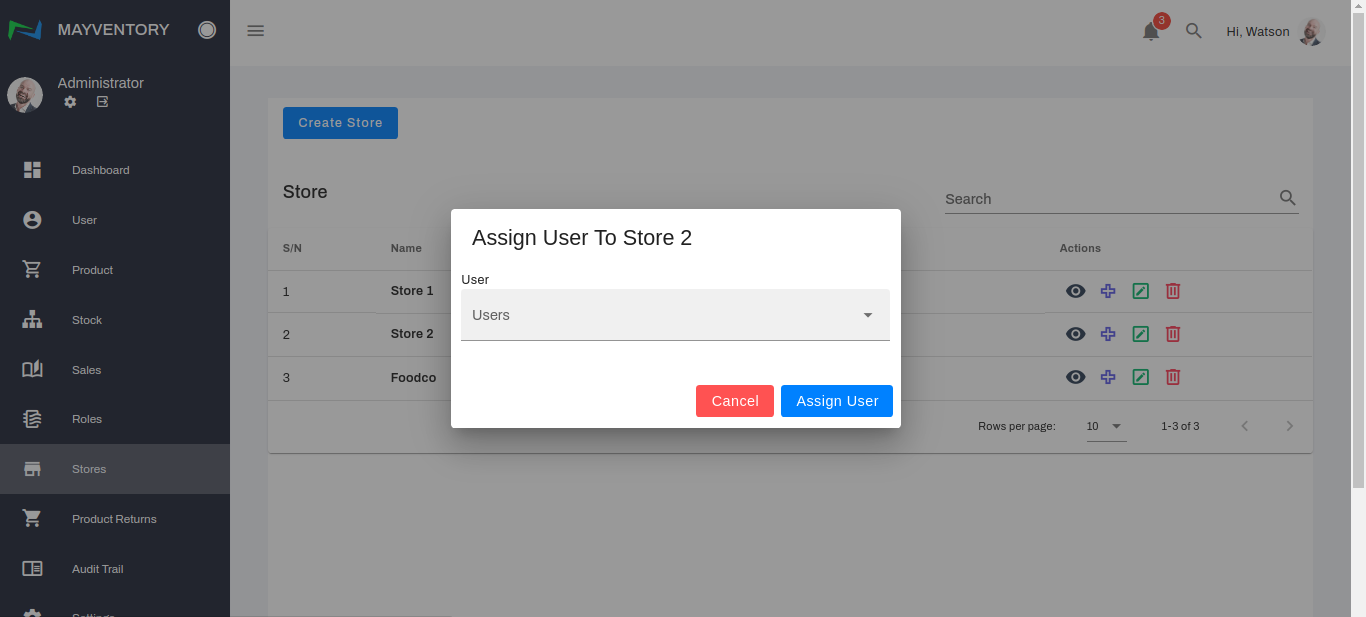View Foodco details with eye icon

pyautogui.click(x=1075, y=377)
